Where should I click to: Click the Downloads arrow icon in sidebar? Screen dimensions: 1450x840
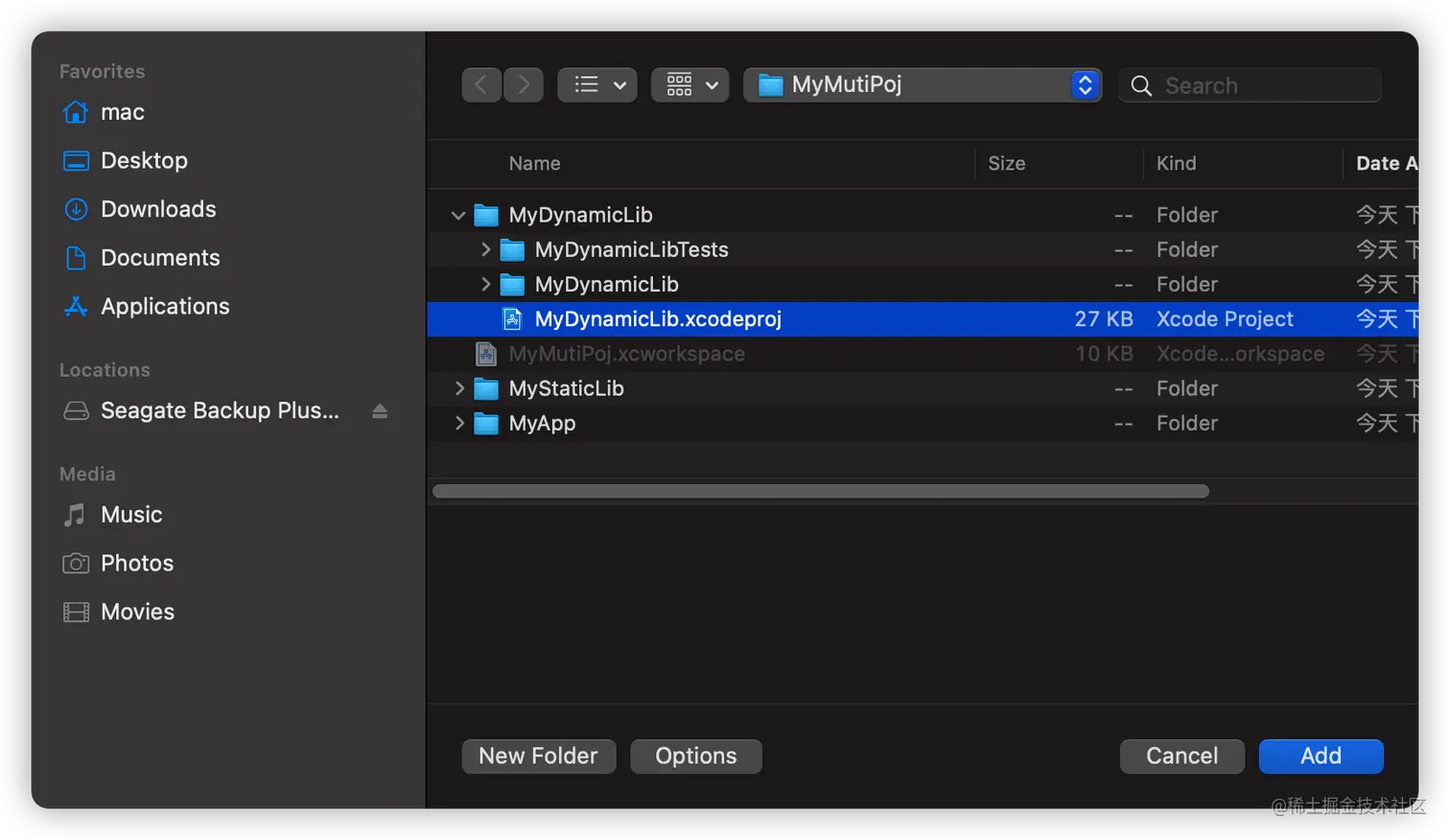pyautogui.click(x=76, y=209)
